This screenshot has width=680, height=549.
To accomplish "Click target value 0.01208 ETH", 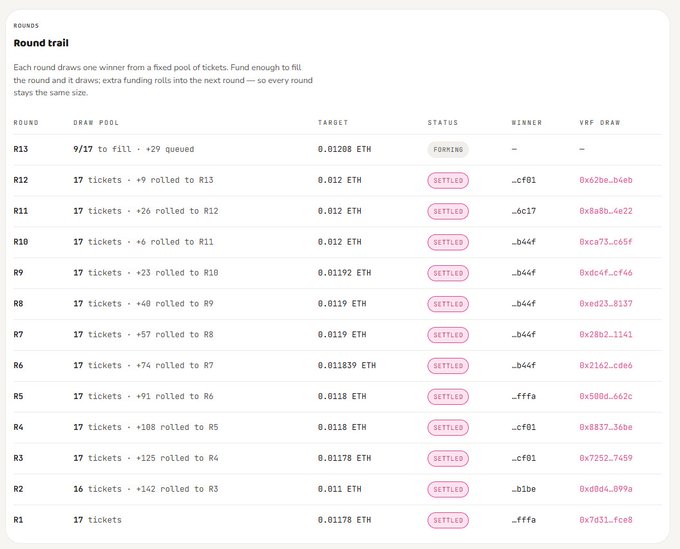I will [344, 149].
